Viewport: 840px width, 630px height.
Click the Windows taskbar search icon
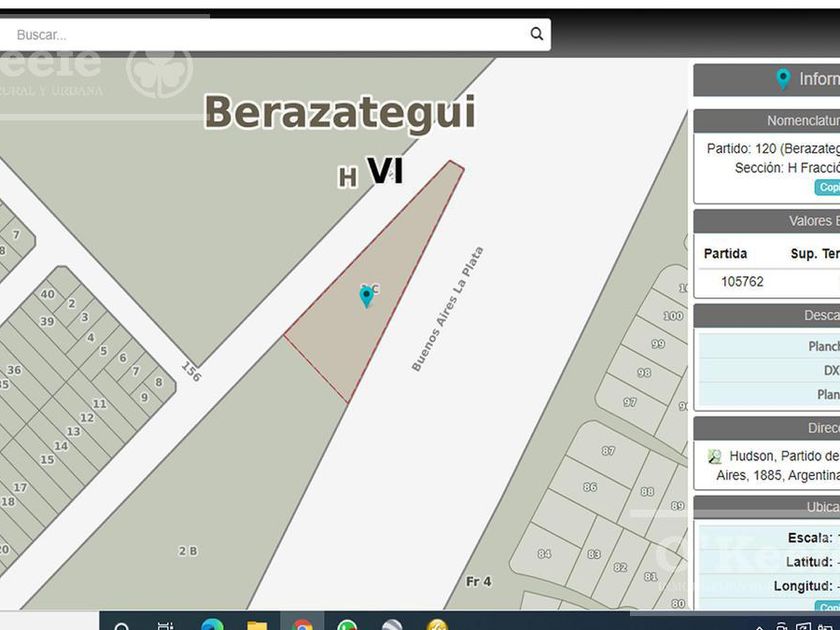tap(122, 626)
